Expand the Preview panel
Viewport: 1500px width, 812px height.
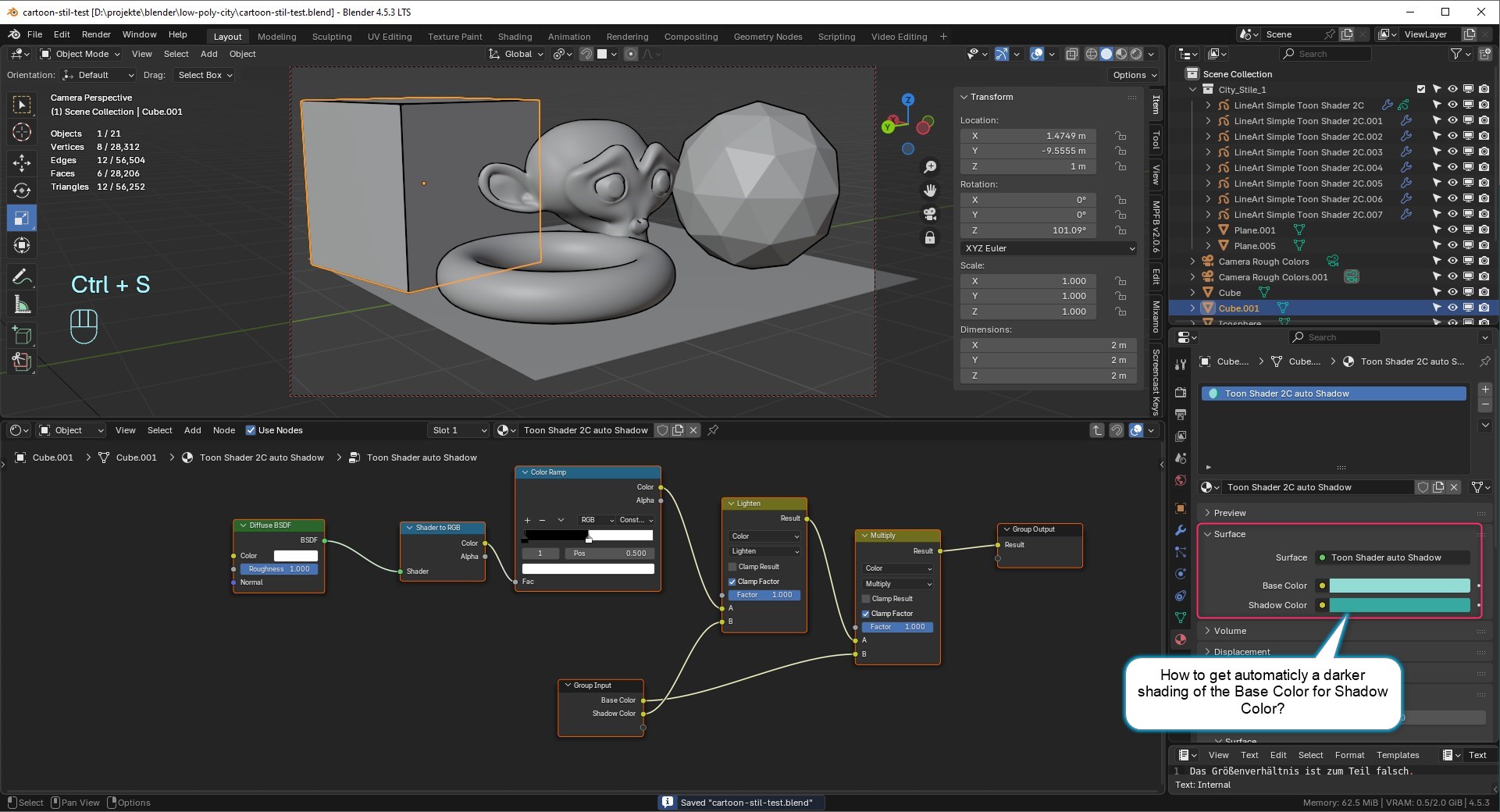1229,513
